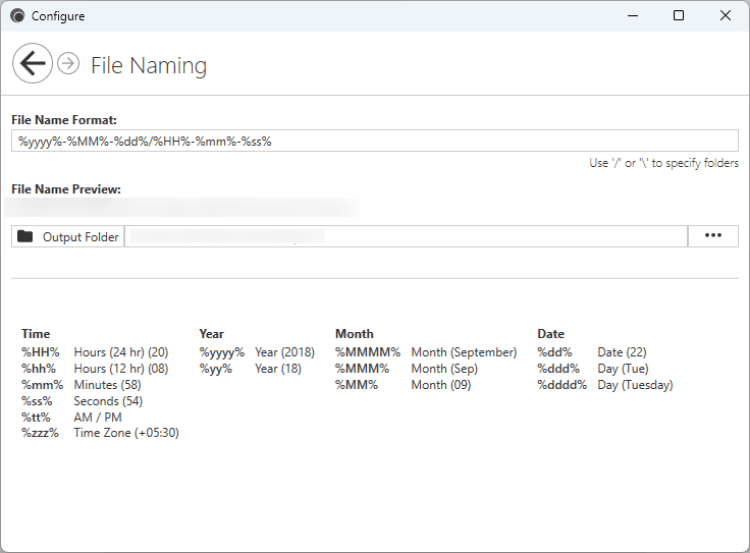The image size is (750, 553).
Task: Click the folder icon beside Output Folder
Action: pyautogui.click(x=25, y=237)
